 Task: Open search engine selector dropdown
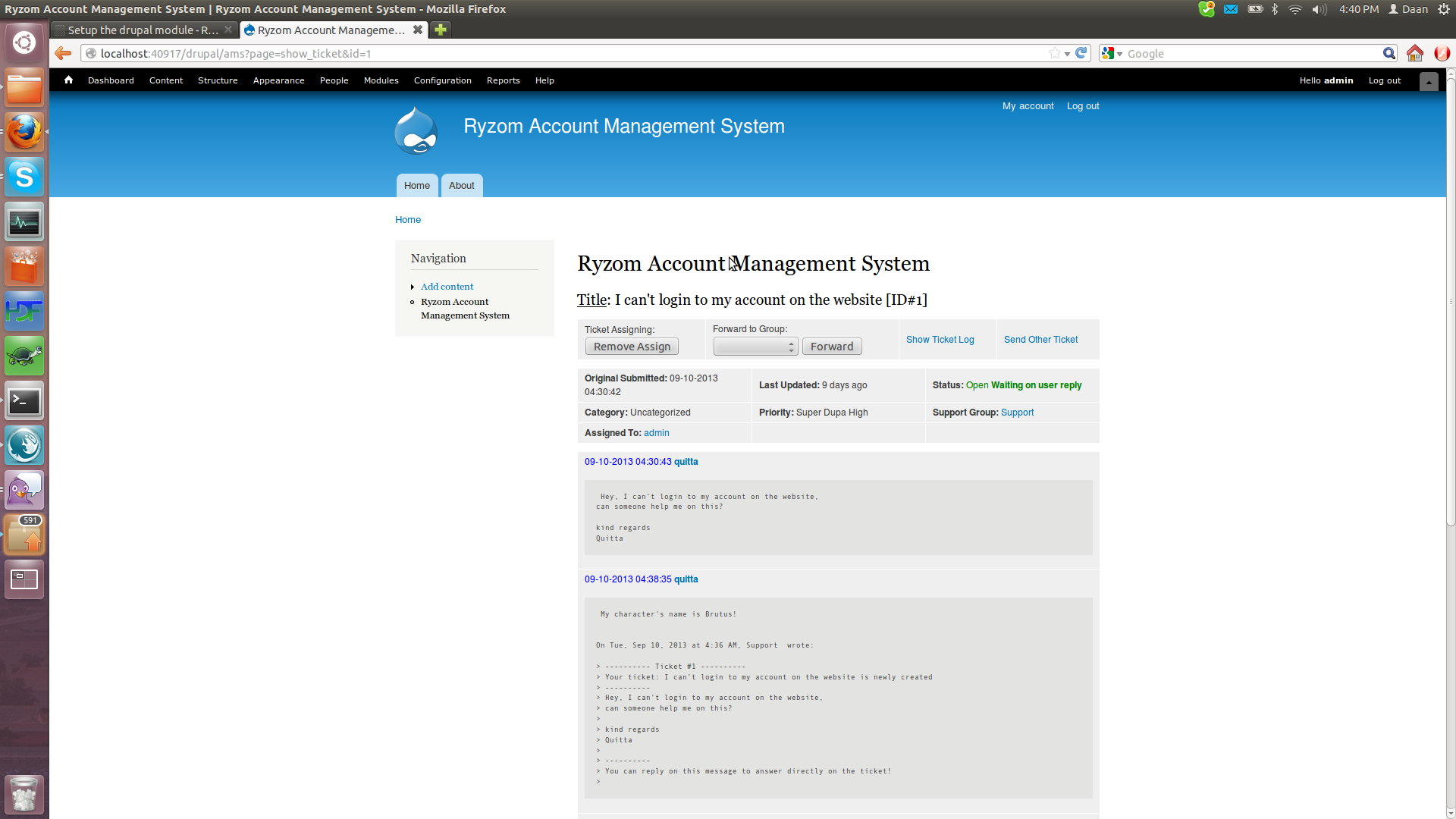point(1112,53)
